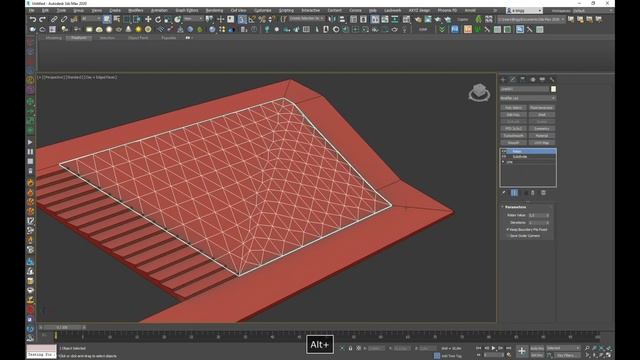Viewport: 640px width, 360px height.
Task: Click the time slider handle
Action: [63, 327]
